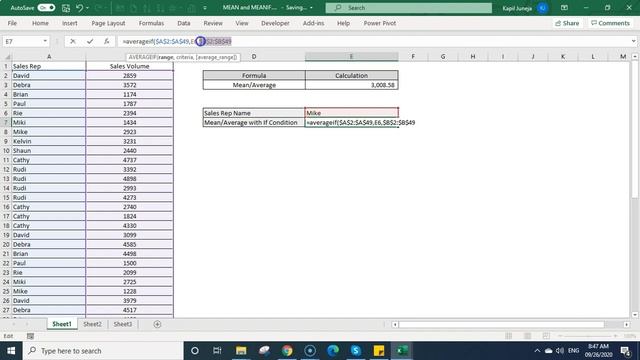Switch to the Sheet1 tab

tap(62, 324)
